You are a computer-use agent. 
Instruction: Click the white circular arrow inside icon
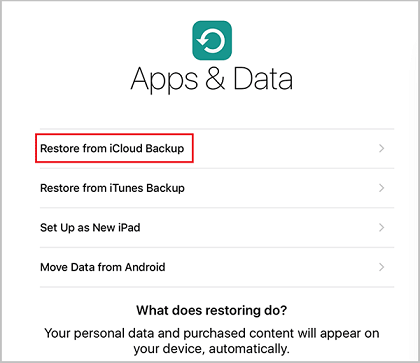[211, 41]
